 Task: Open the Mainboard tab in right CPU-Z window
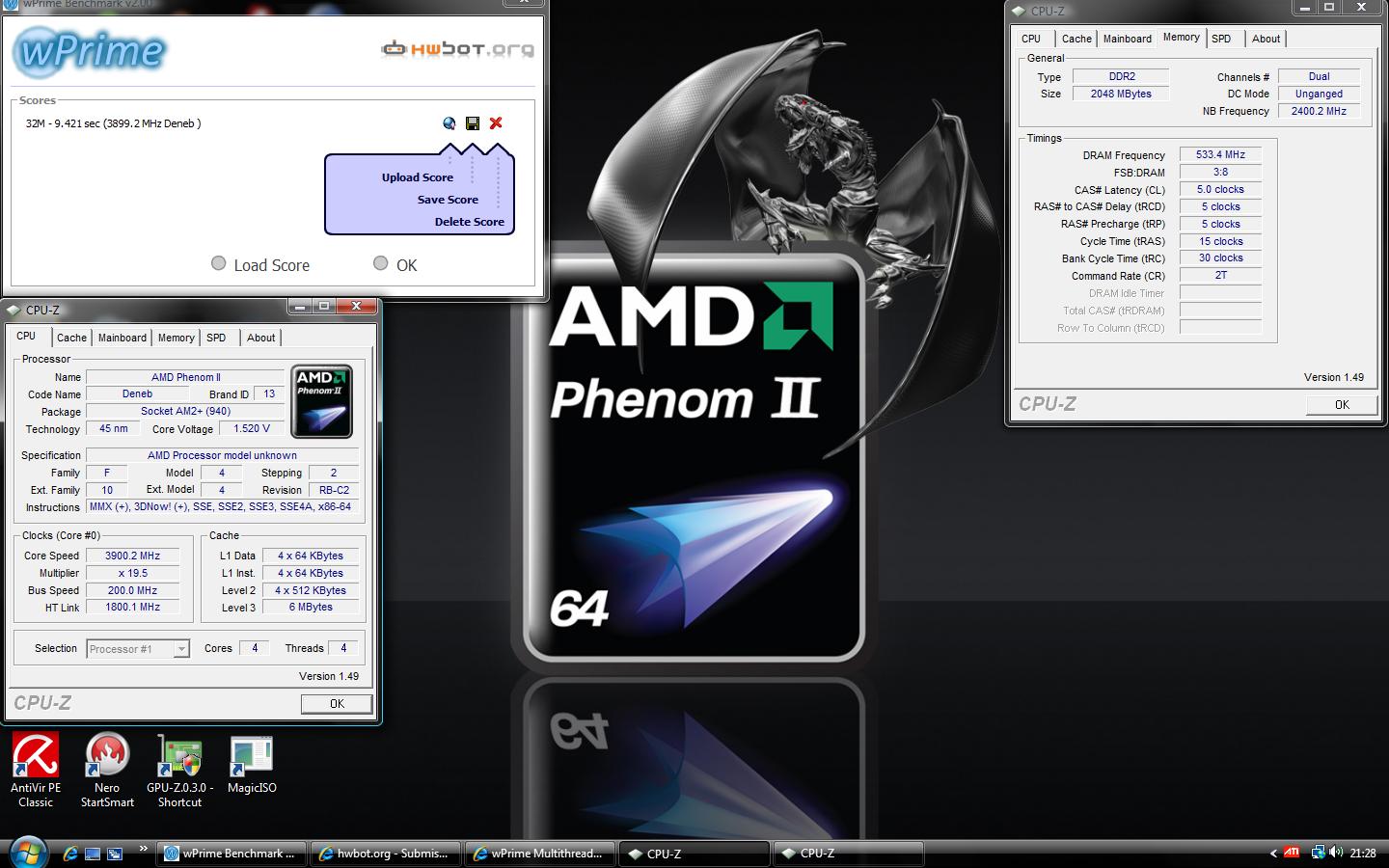(x=1128, y=39)
